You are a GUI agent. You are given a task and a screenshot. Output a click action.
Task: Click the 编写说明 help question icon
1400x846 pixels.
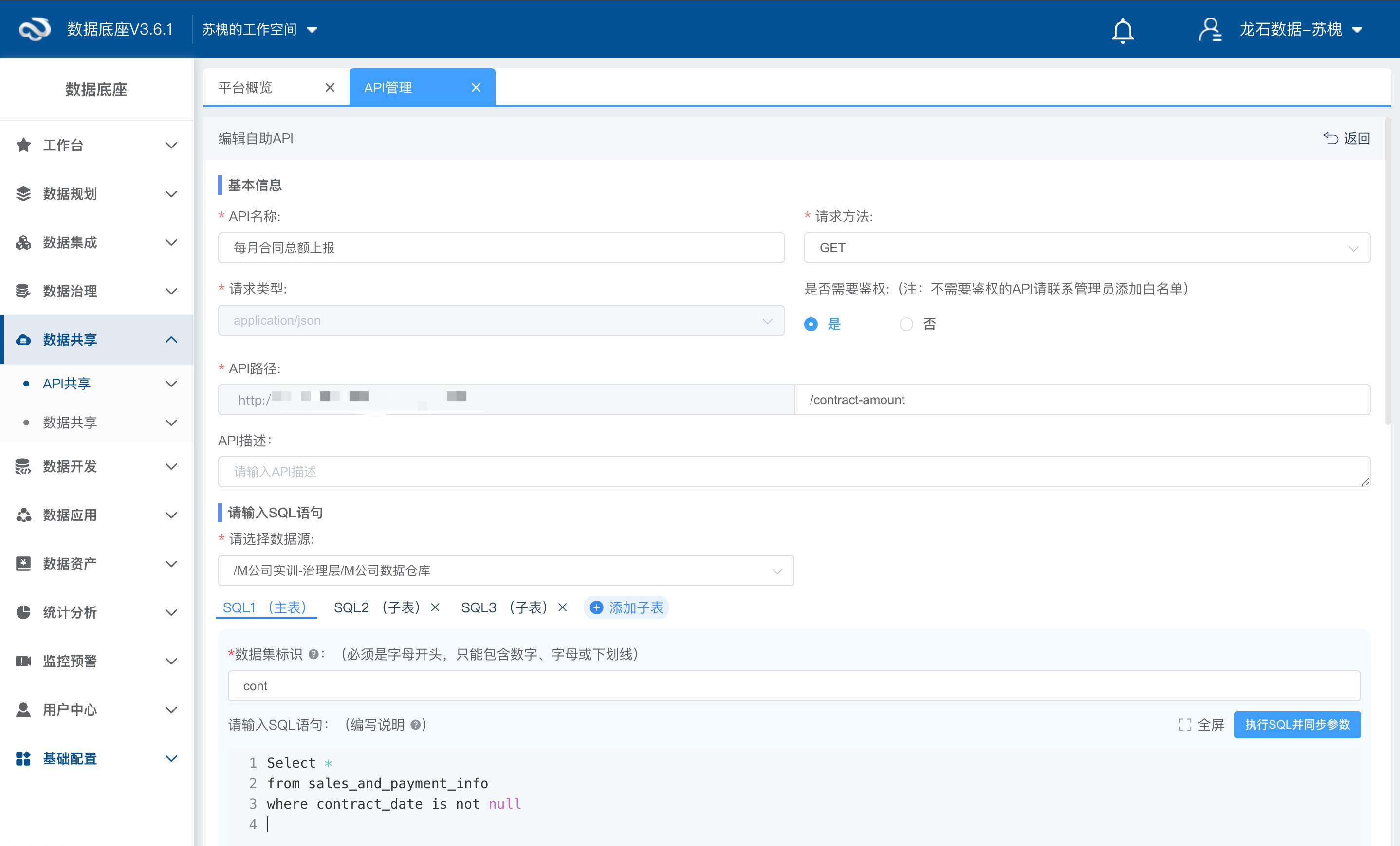(416, 725)
